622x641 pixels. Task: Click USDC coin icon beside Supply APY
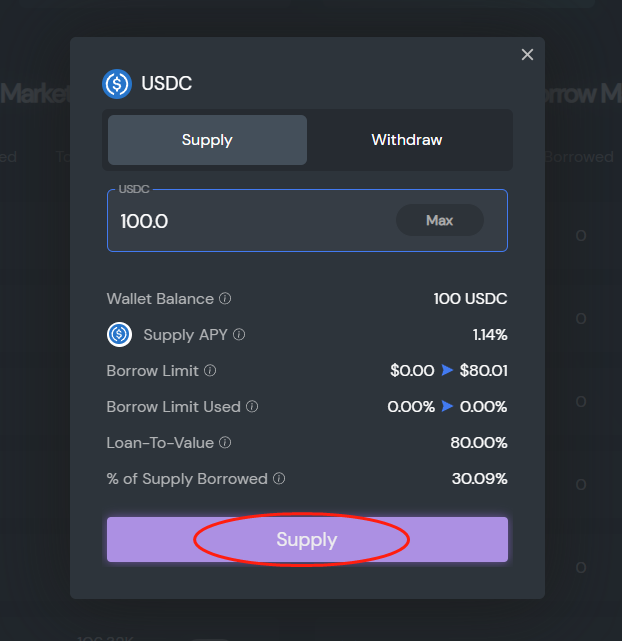(x=120, y=335)
